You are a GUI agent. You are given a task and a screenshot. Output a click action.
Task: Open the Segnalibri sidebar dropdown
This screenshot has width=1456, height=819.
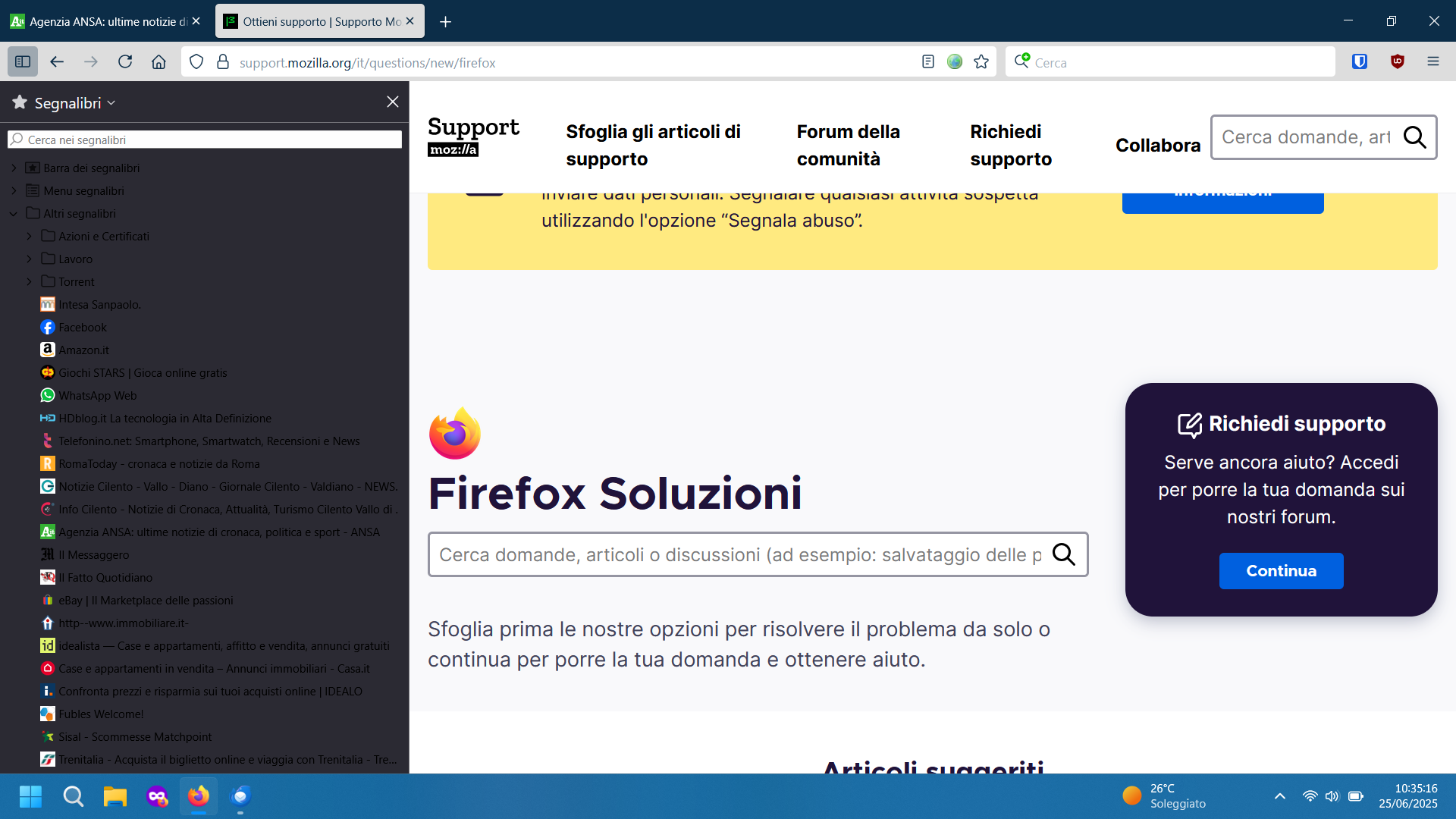(74, 102)
